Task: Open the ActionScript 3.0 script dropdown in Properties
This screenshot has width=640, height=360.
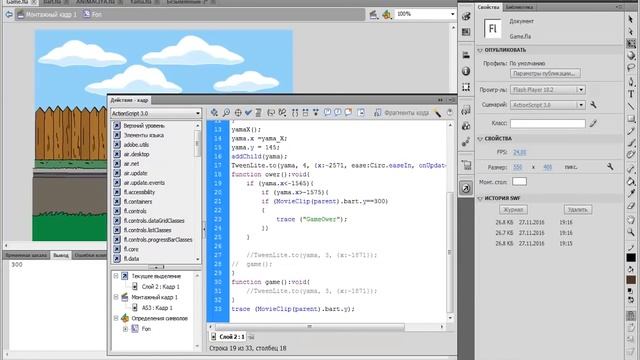Action: pyautogui.click(x=548, y=105)
